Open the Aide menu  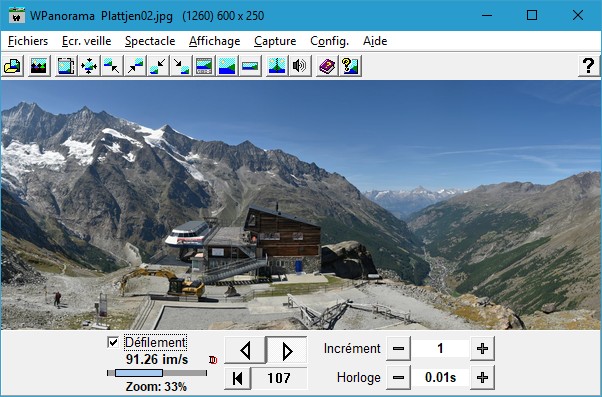pyautogui.click(x=375, y=41)
